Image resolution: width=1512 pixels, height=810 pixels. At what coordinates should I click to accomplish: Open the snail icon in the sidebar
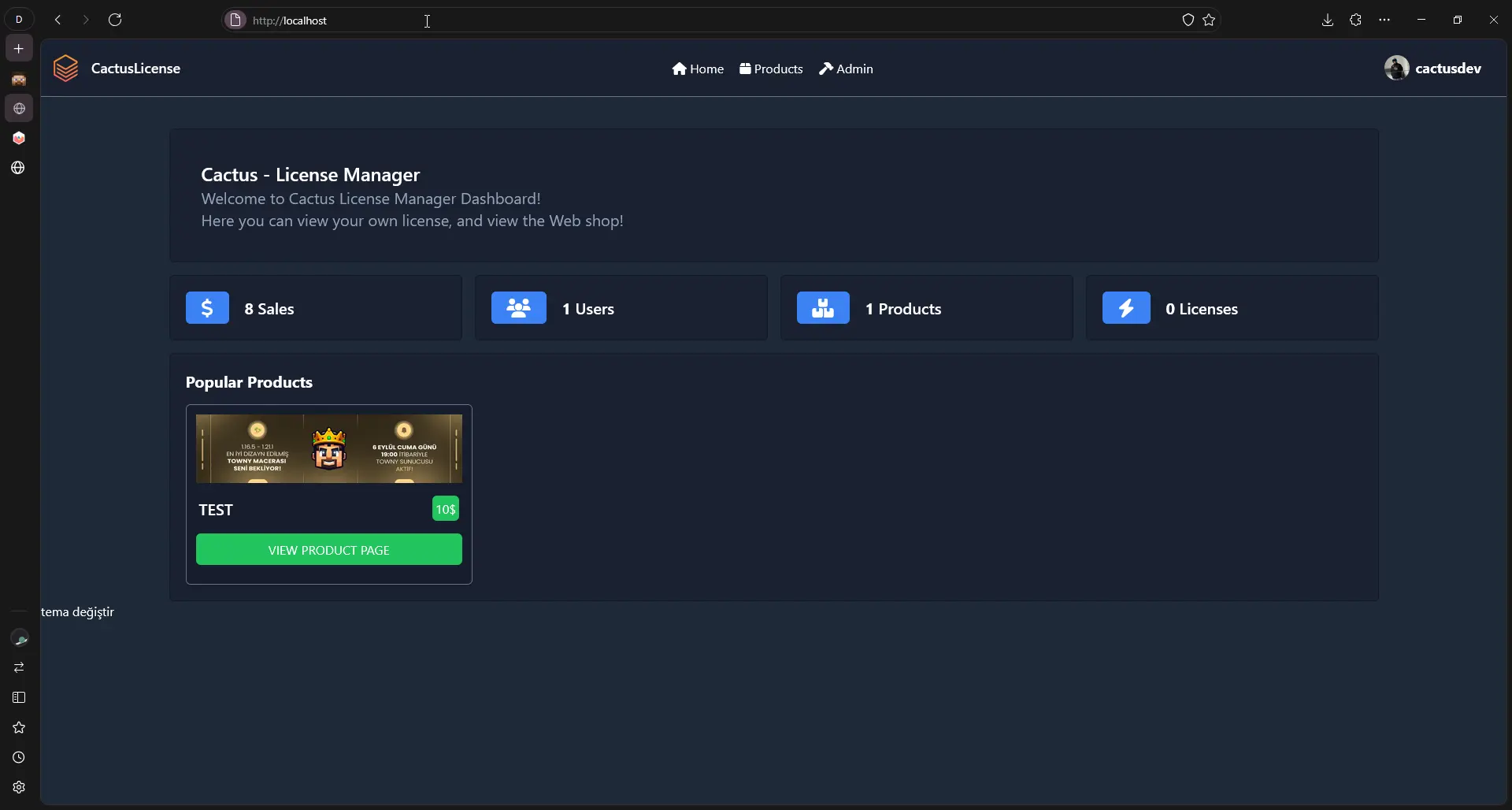click(19, 638)
